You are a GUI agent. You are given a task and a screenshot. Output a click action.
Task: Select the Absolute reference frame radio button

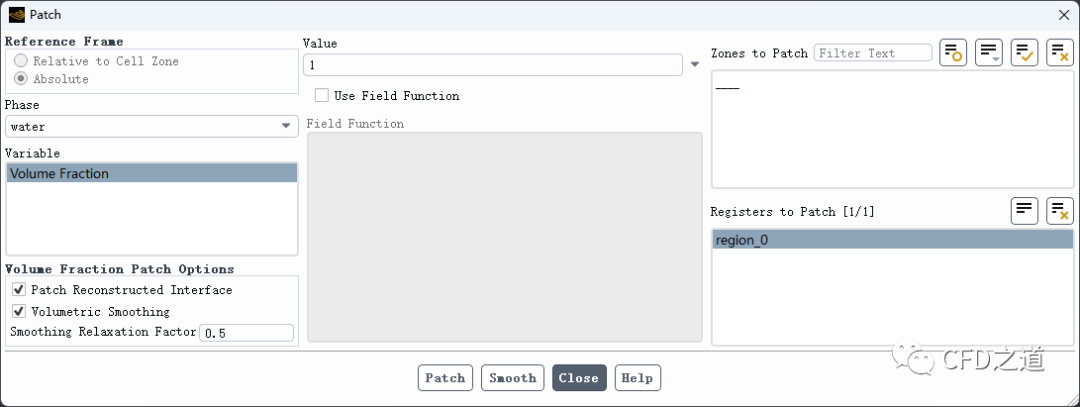[21, 79]
